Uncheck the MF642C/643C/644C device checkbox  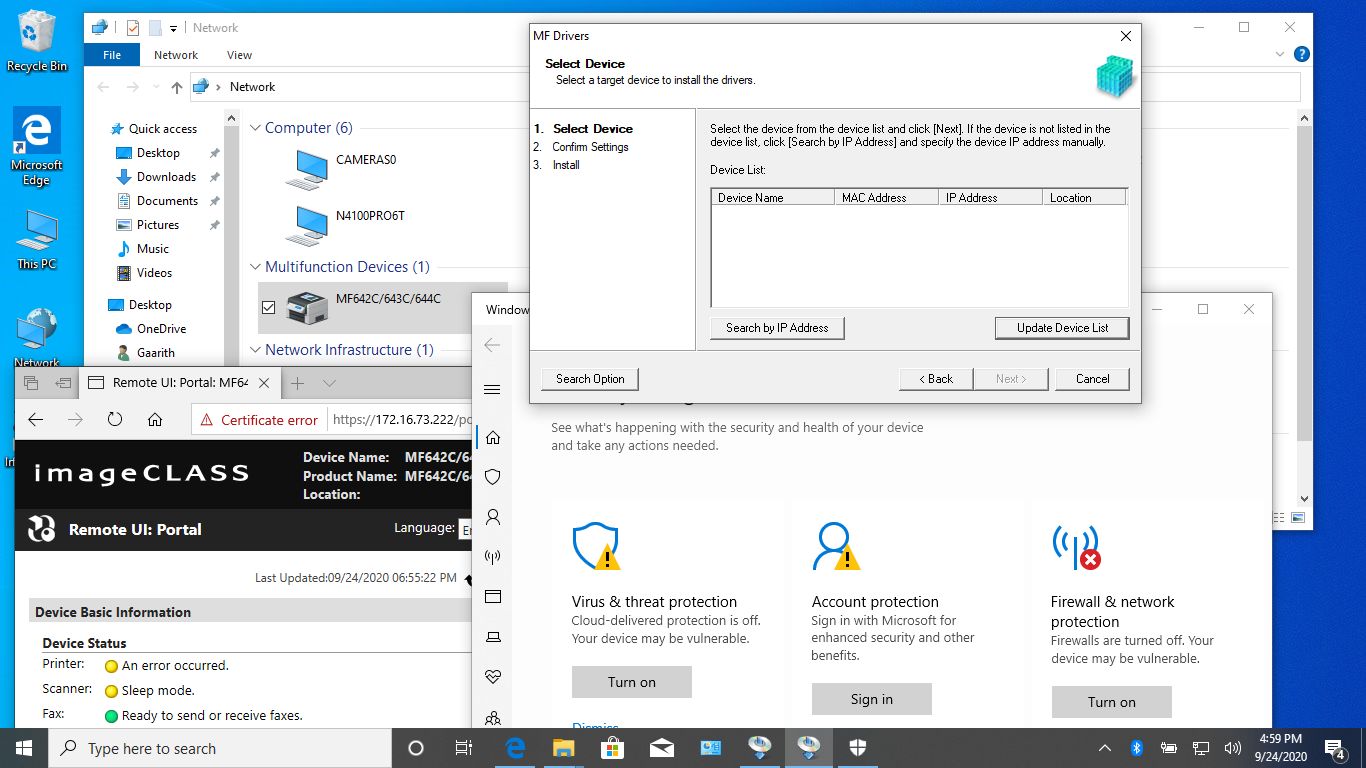(x=268, y=307)
